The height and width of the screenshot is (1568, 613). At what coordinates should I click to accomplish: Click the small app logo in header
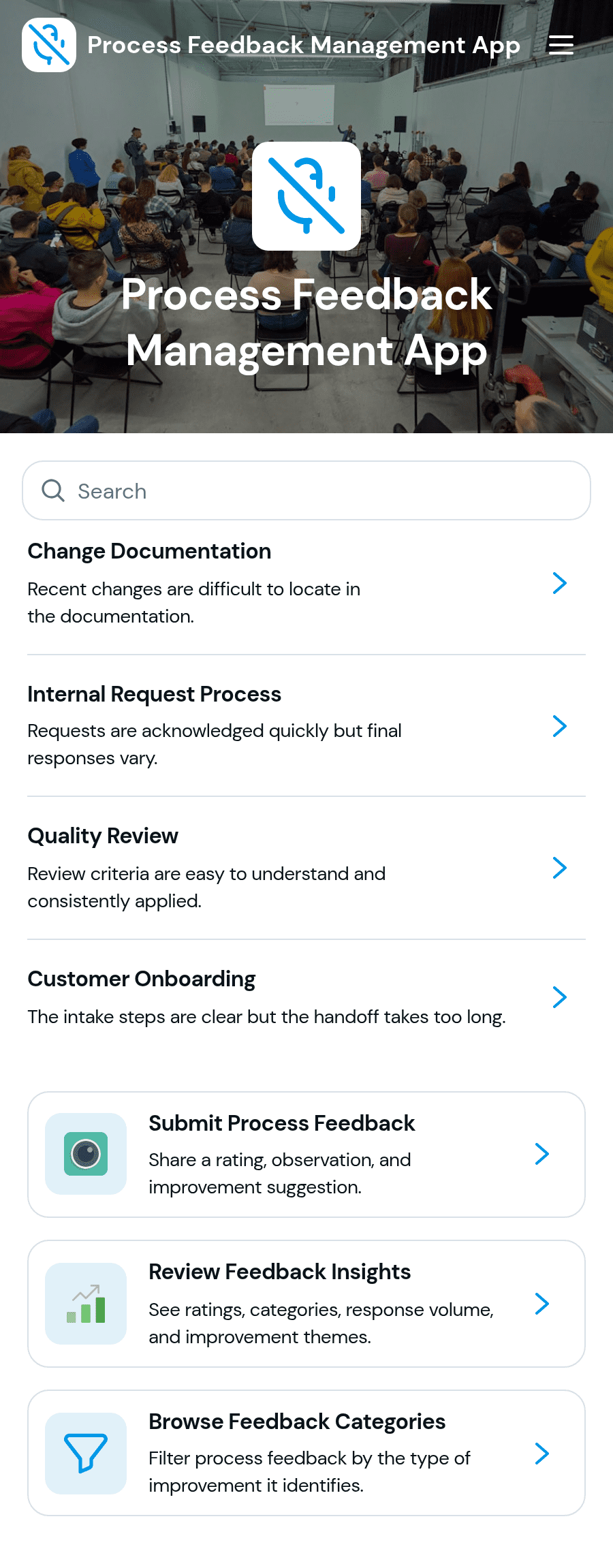(x=49, y=45)
